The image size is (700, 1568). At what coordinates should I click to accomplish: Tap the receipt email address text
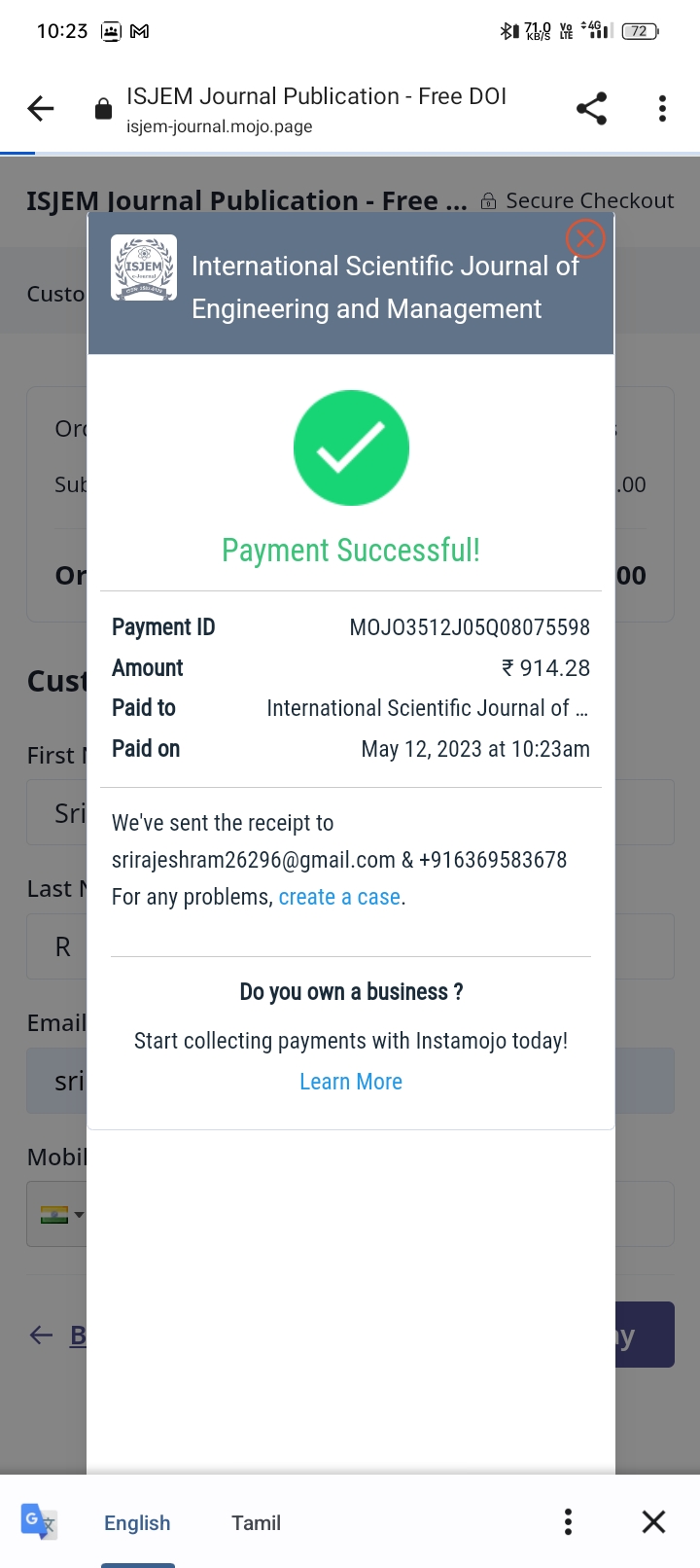pyautogui.click(x=253, y=860)
